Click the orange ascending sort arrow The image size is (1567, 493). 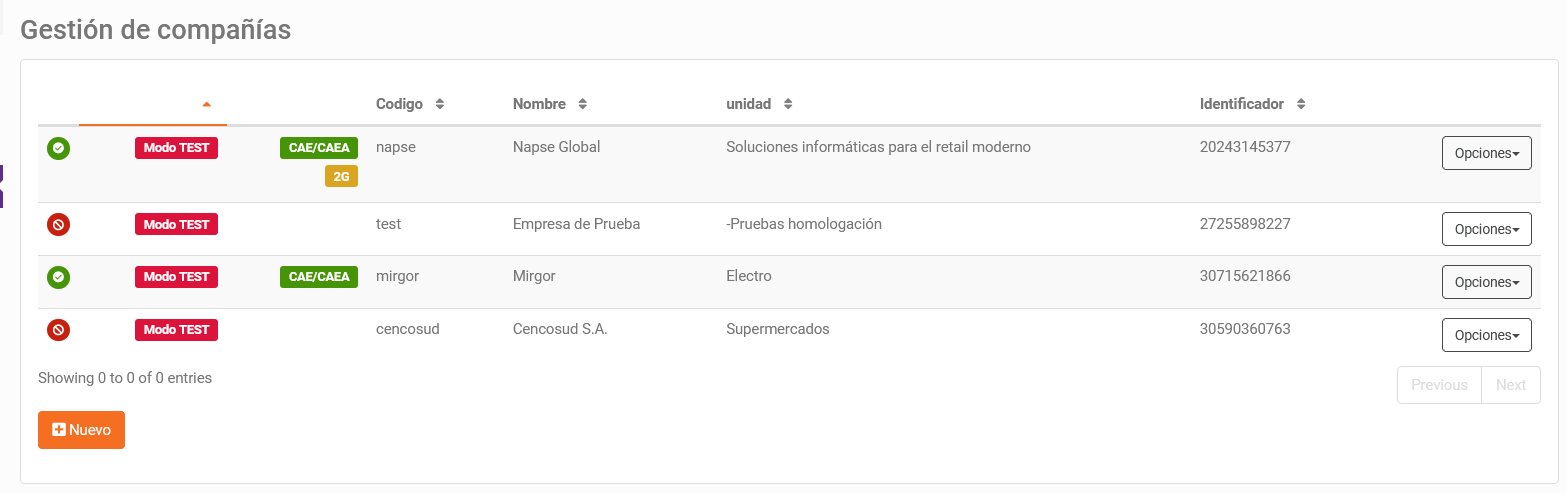coord(206,104)
